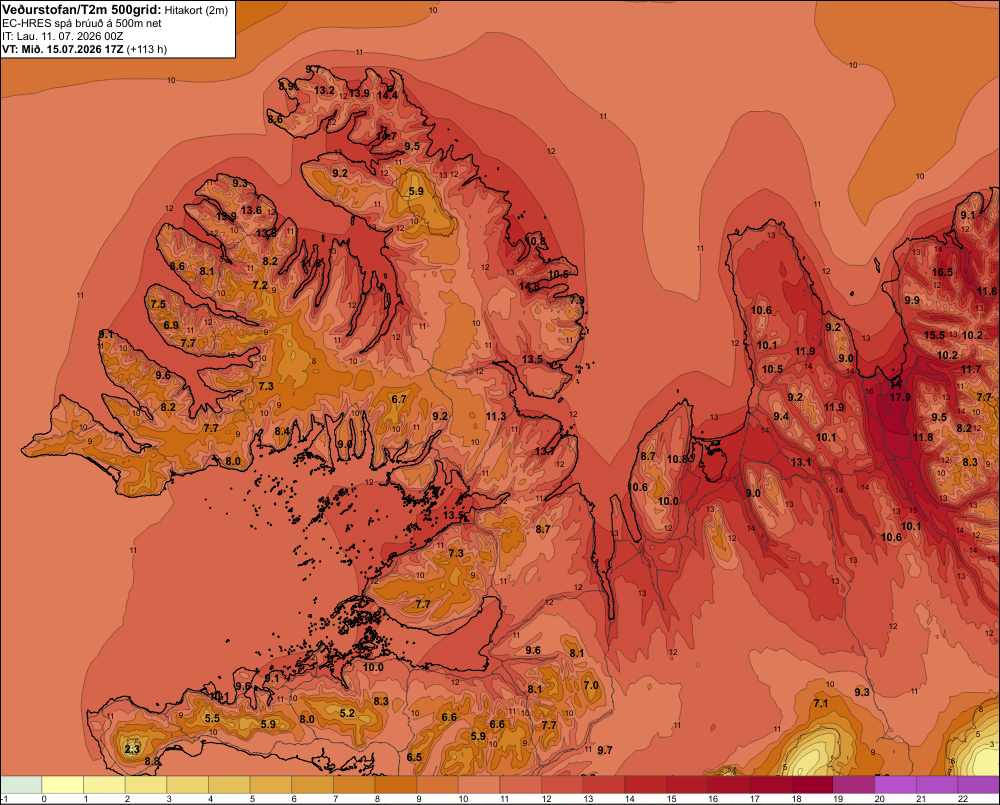Click the hottest map value '17.9'

(900, 397)
